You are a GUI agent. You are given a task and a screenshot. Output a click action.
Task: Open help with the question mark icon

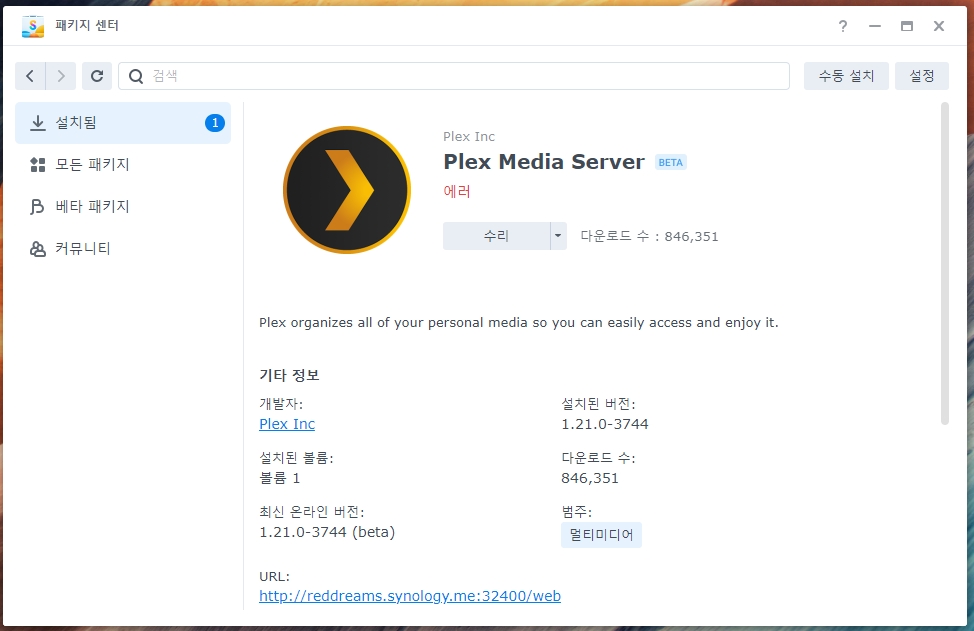843,26
